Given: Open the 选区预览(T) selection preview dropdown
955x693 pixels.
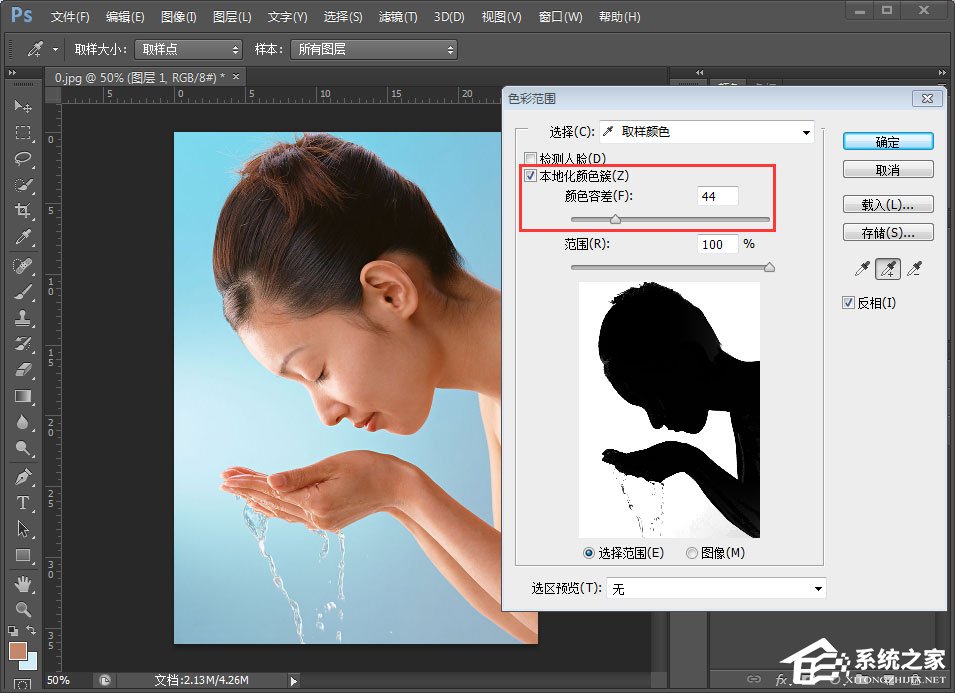Looking at the screenshot, I should tap(716, 588).
